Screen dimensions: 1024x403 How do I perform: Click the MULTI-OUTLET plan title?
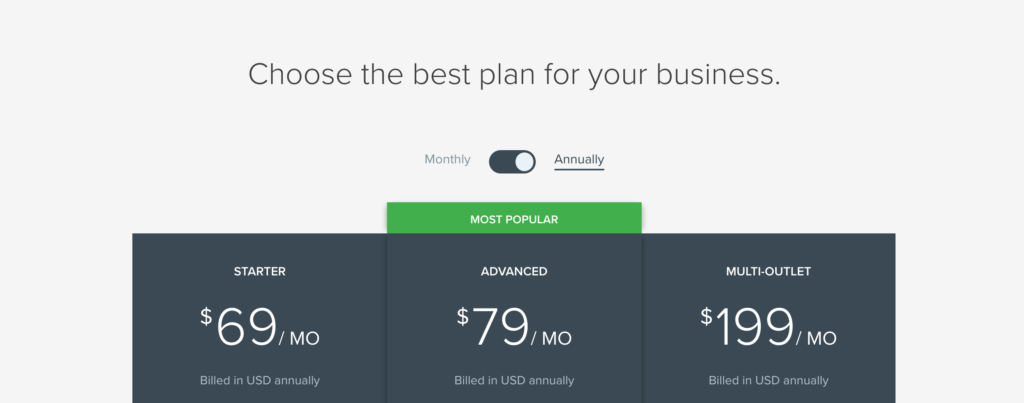coord(769,271)
